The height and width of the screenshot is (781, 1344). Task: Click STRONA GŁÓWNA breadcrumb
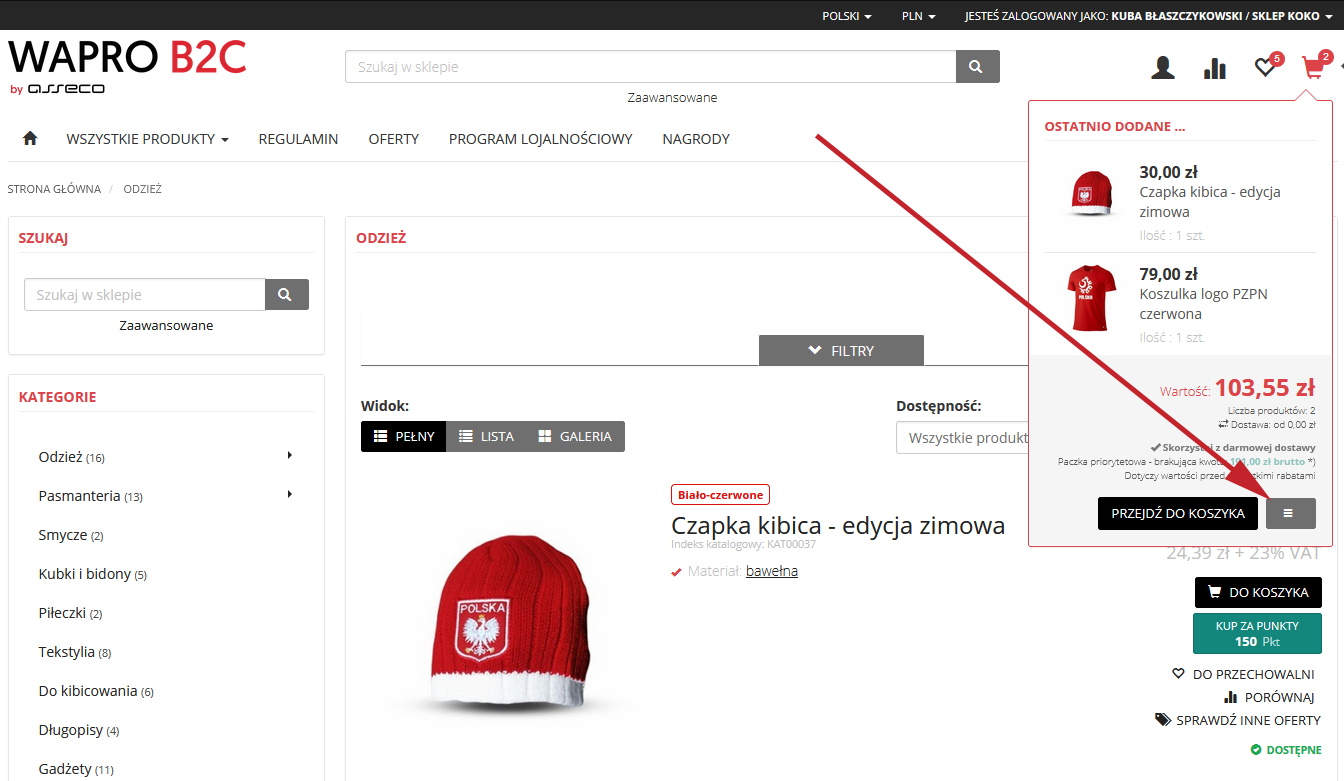[54, 189]
